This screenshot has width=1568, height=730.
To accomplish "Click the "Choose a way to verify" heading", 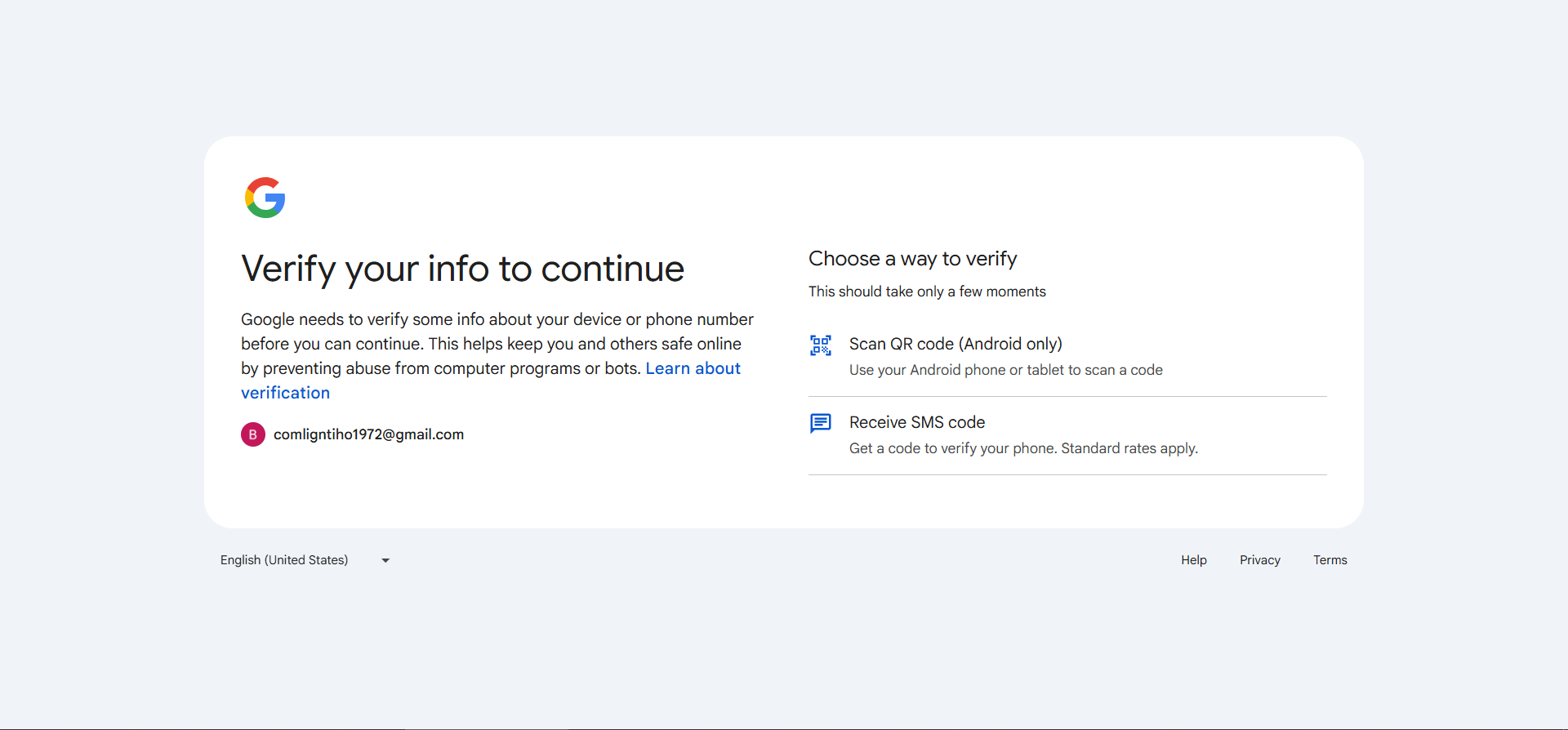I will tap(912, 259).
